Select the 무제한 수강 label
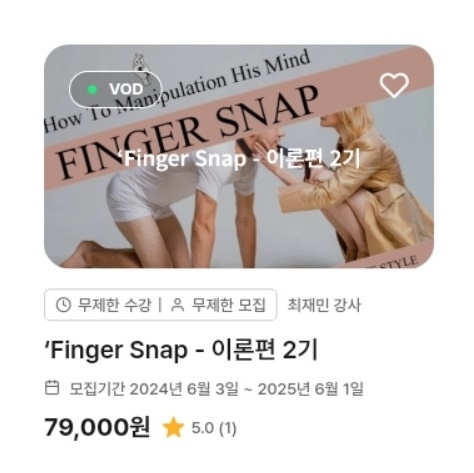This screenshot has height=473, width=474. click(114, 305)
